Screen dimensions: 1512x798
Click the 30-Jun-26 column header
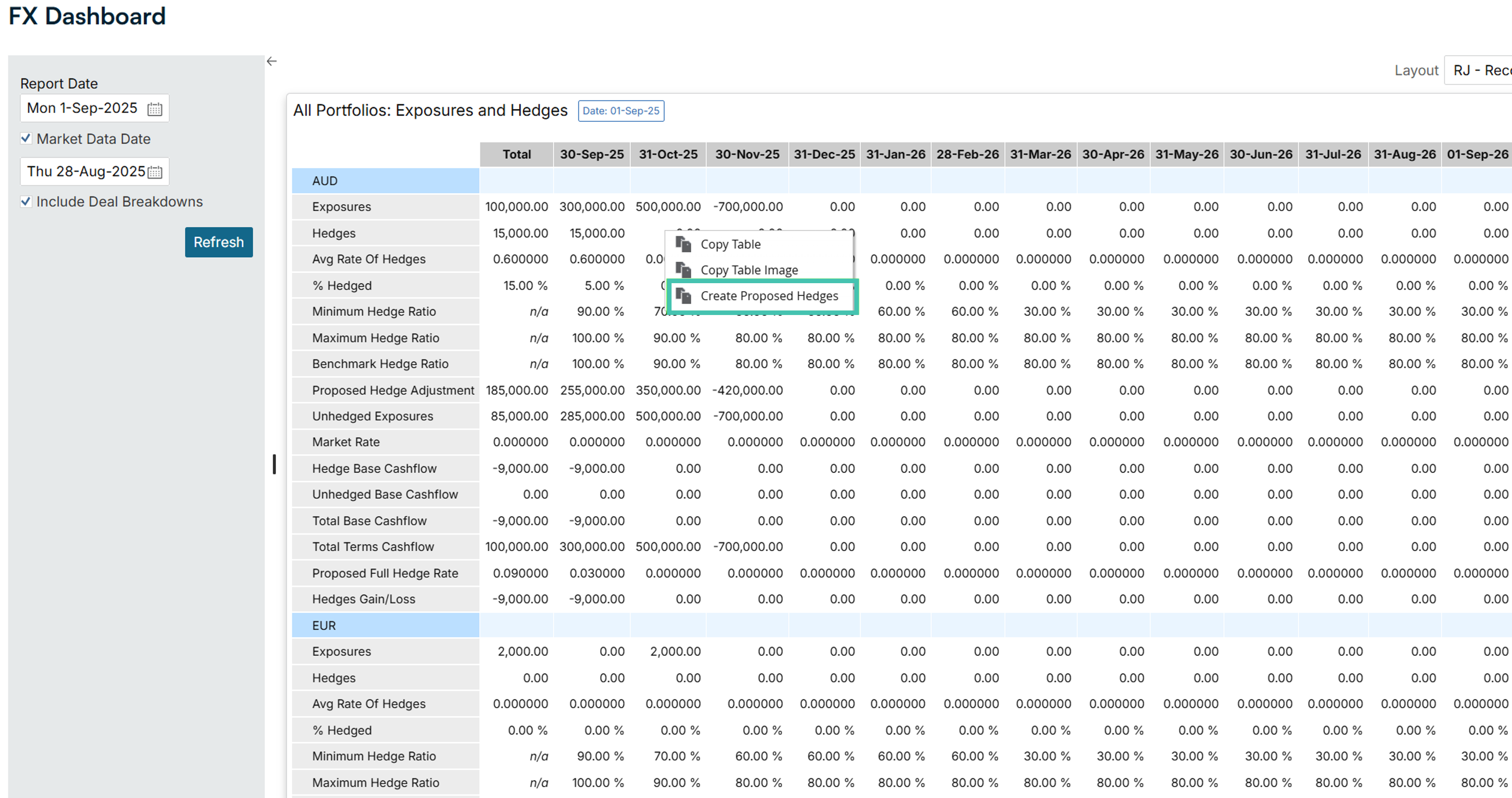pos(1261,155)
